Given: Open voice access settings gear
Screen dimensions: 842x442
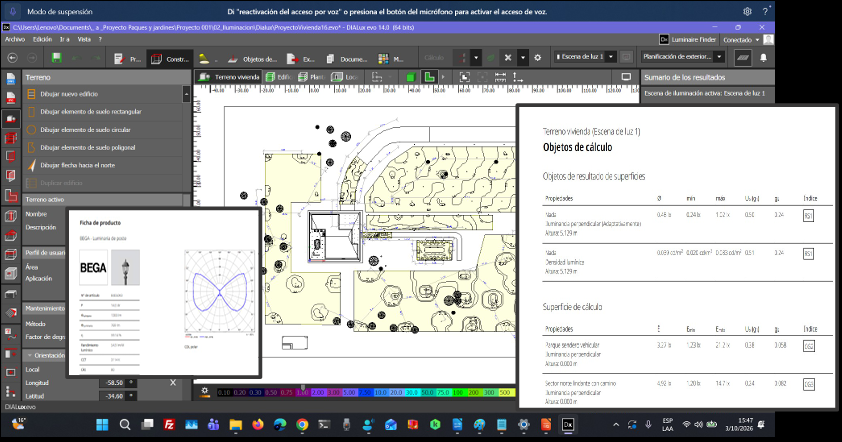Looking at the screenshot, I should [747, 11].
